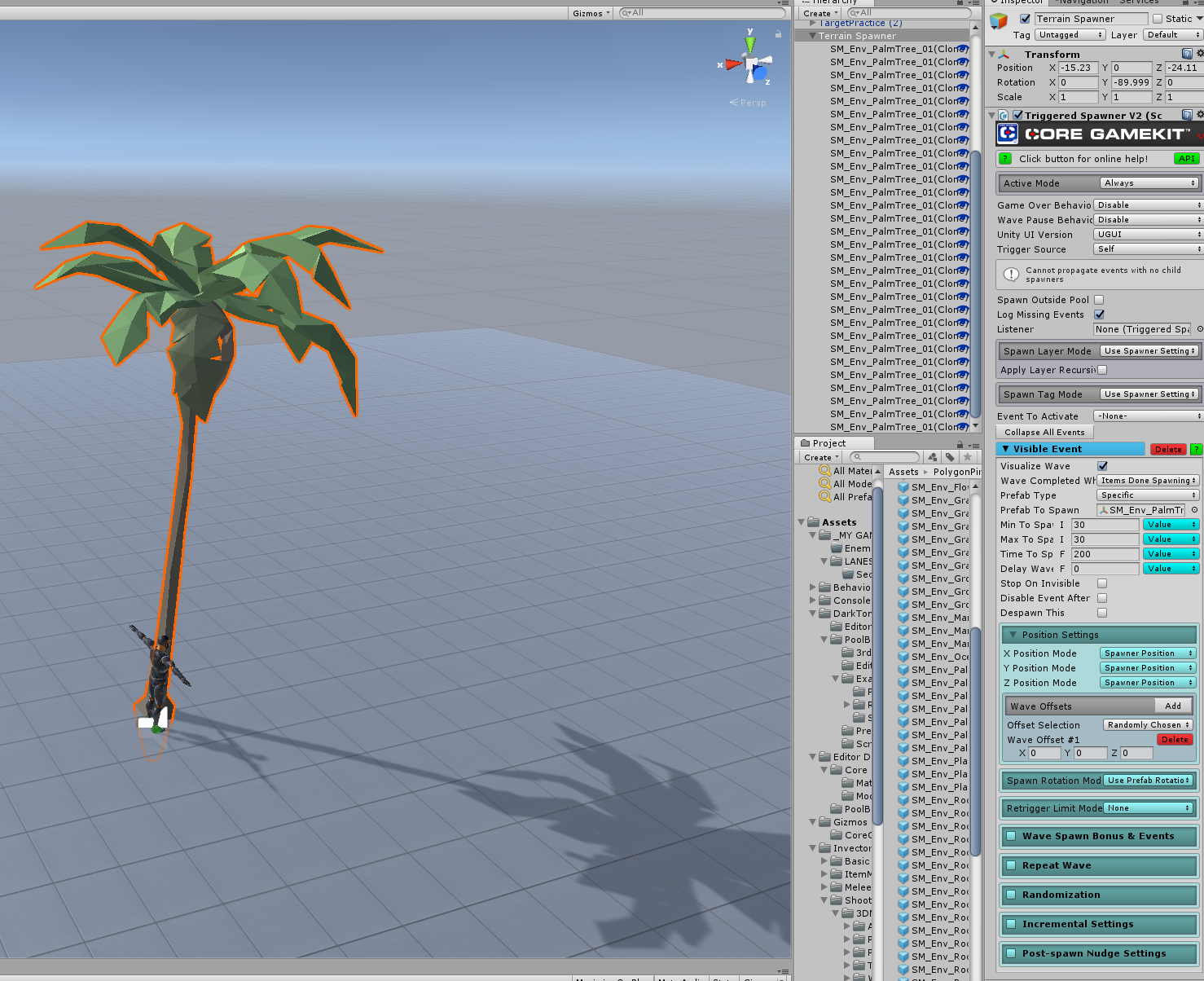Toggle the scene view lock icon
This screenshot has width=1204, height=981.
pos(778,34)
